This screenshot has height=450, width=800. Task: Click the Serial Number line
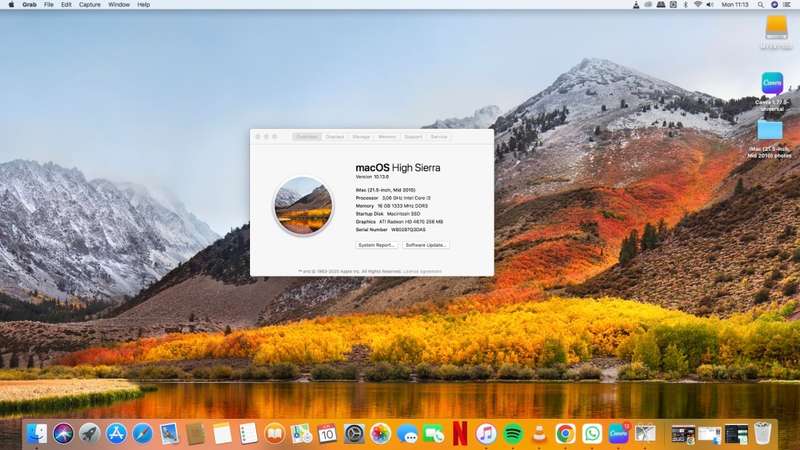[390, 230]
